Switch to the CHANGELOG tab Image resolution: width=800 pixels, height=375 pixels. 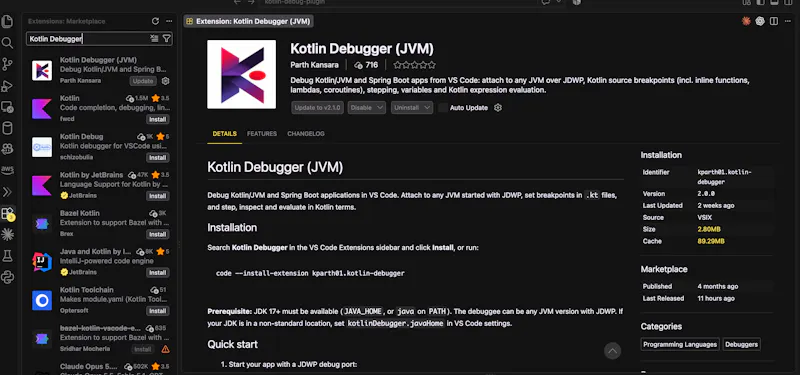point(306,134)
